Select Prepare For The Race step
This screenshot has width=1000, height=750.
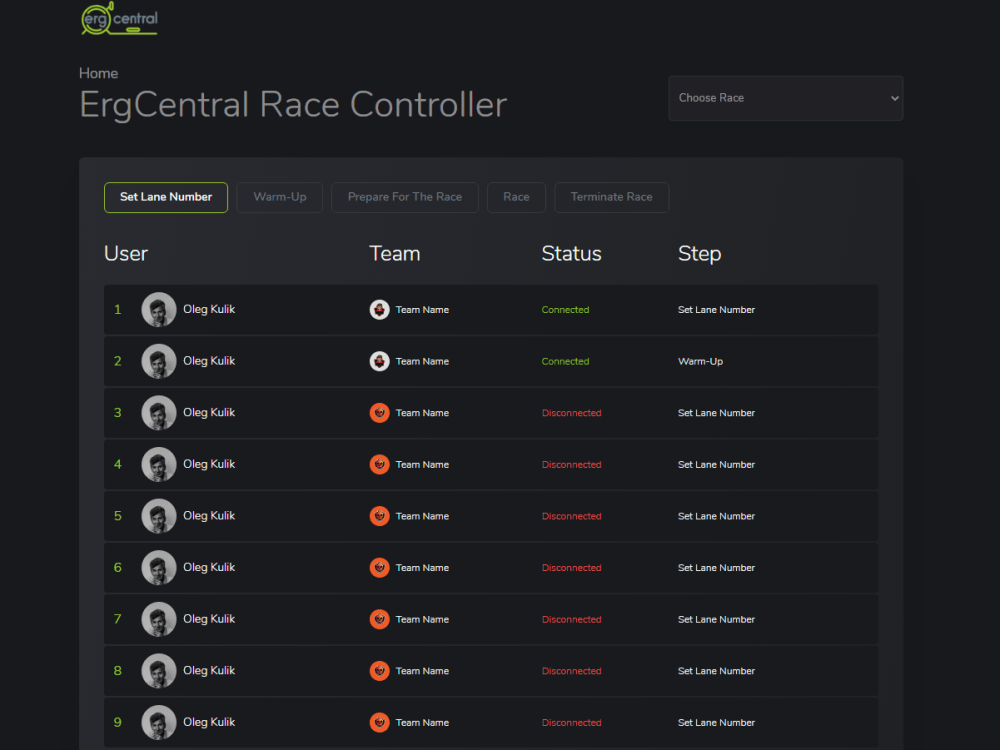click(404, 197)
